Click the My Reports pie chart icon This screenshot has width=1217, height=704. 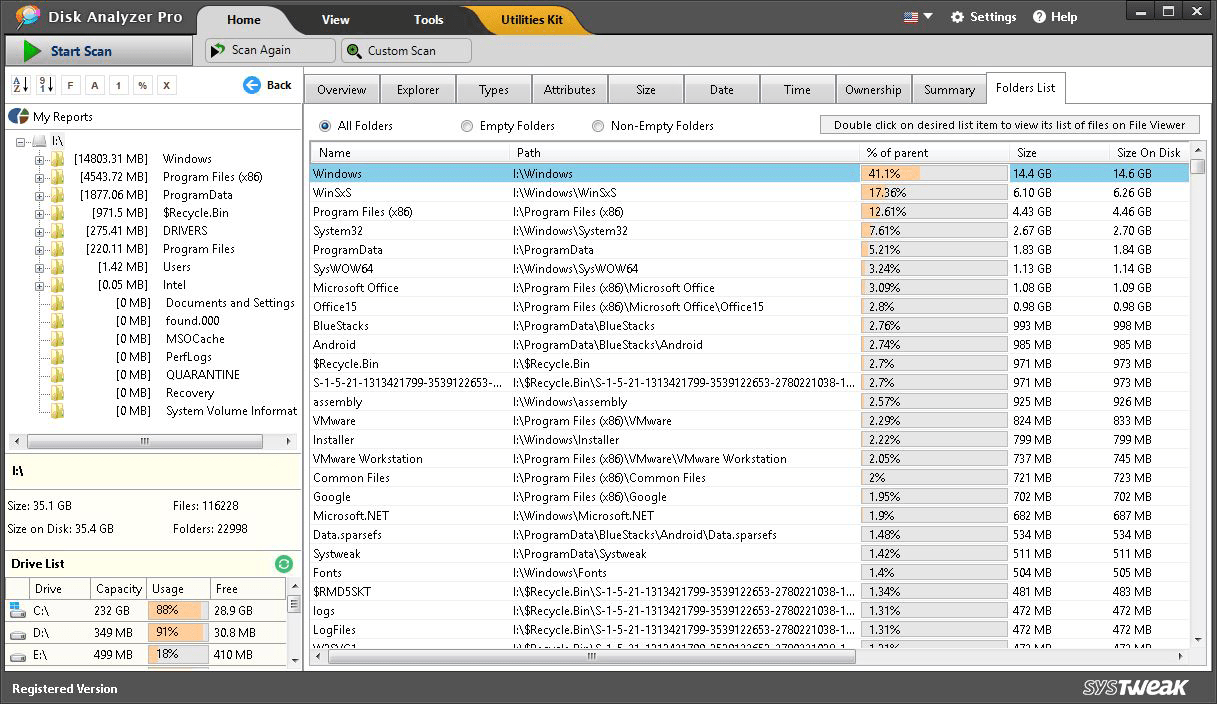point(19,117)
